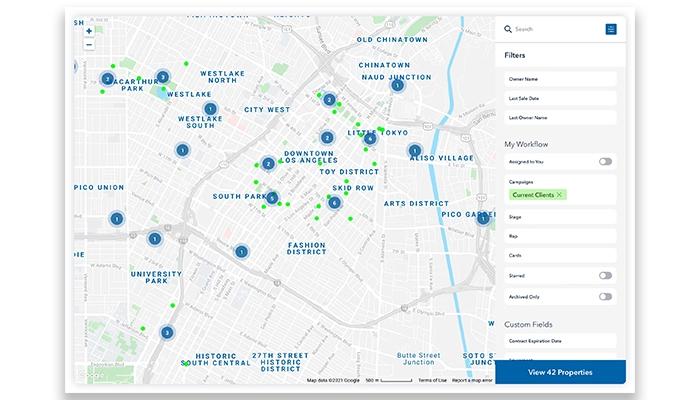Open cluster 1 left of Fashion District
This screenshot has height=400, width=700.
(242, 252)
